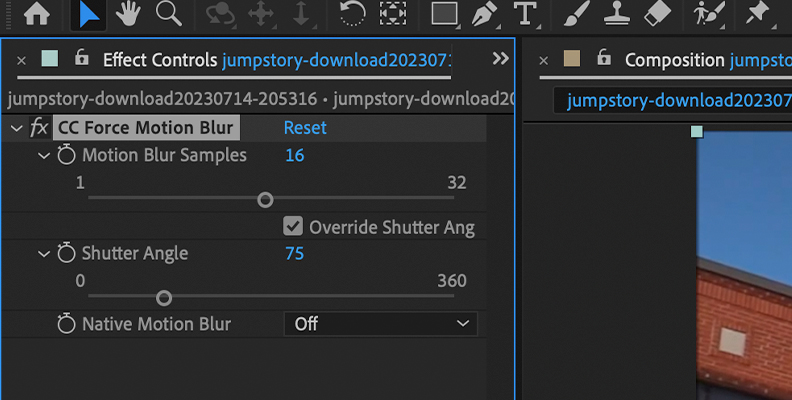The height and width of the screenshot is (400, 792).
Task: Click the Home icon in toolbar
Action: [37, 13]
